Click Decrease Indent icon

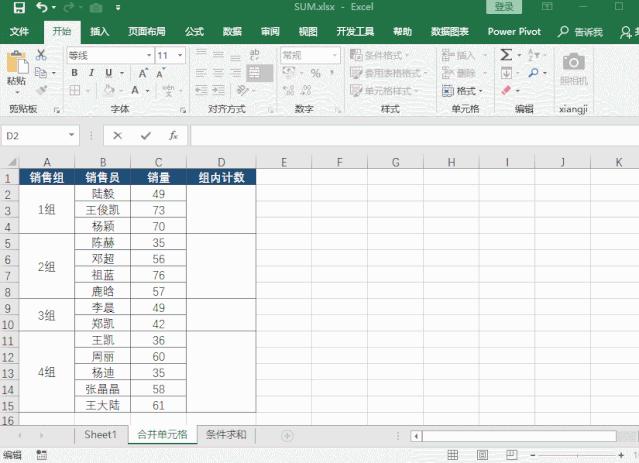[x=201, y=90]
